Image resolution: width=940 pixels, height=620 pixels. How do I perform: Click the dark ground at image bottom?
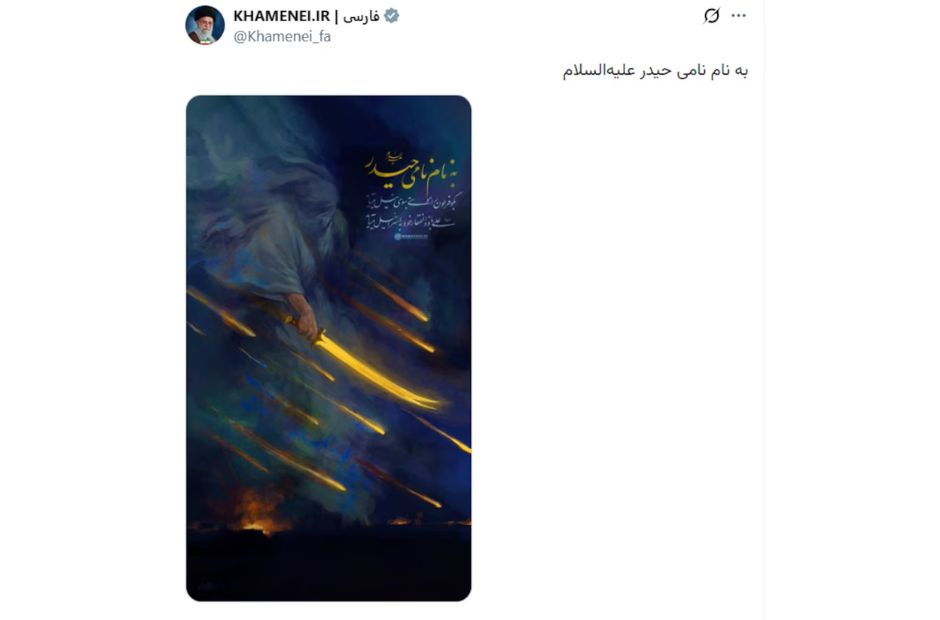(329, 564)
